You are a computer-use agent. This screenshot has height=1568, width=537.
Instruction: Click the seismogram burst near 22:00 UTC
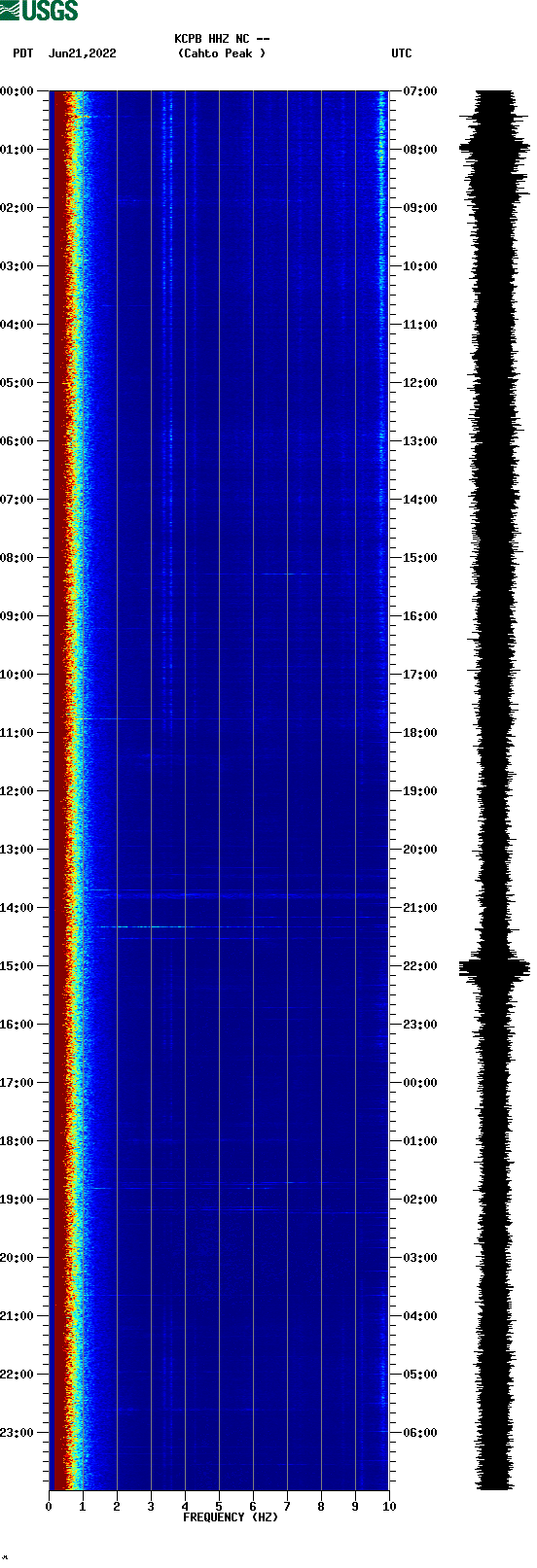pyautogui.click(x=494, y=967)
